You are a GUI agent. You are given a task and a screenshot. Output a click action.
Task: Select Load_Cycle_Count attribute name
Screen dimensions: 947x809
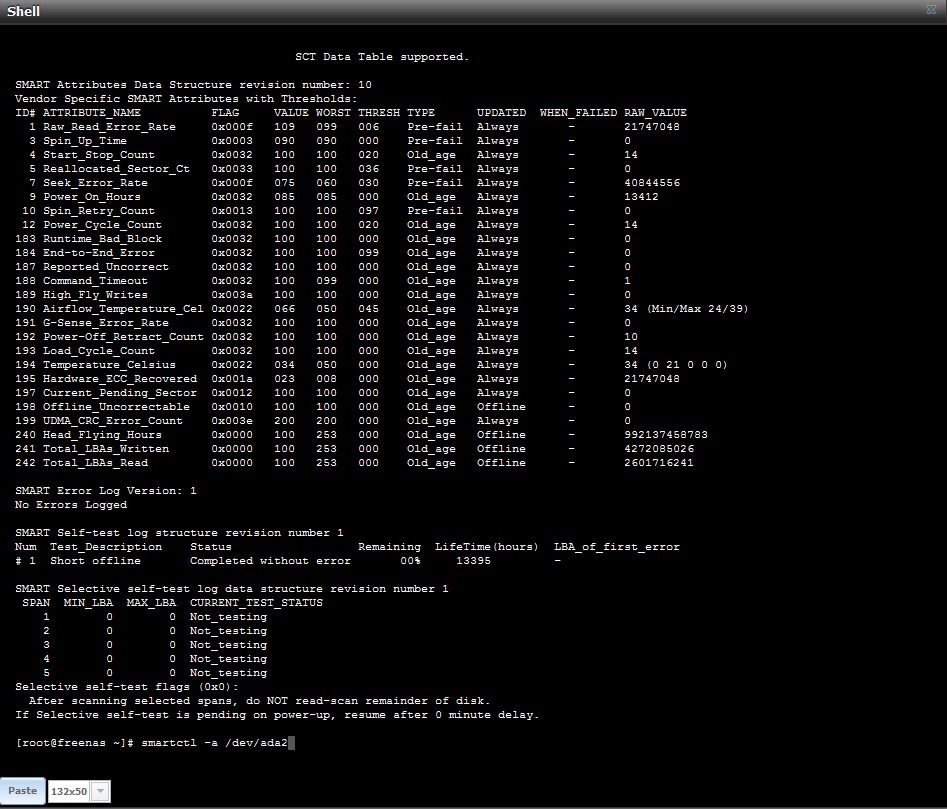98,351
